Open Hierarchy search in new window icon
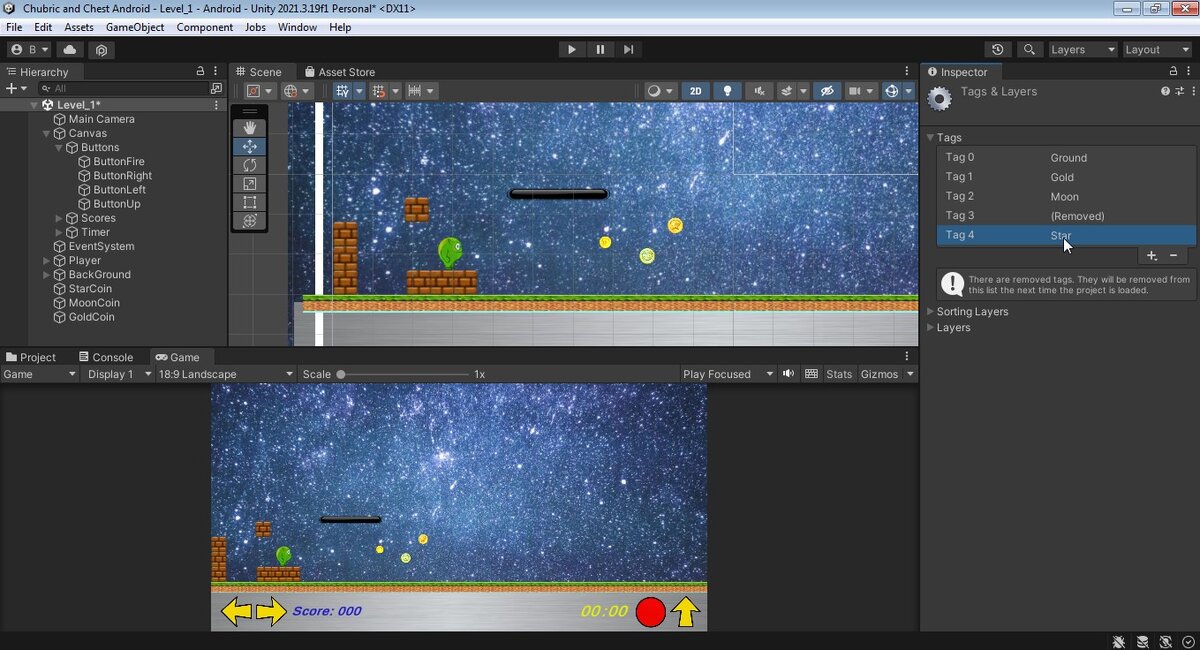The image size is (1200, 650). 216,88
